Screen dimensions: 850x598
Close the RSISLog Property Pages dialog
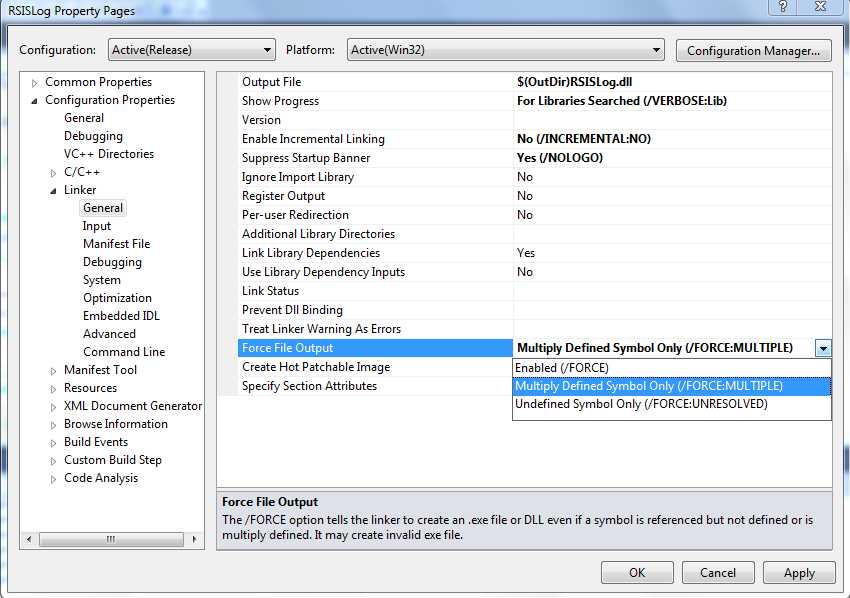pos(821,7)
